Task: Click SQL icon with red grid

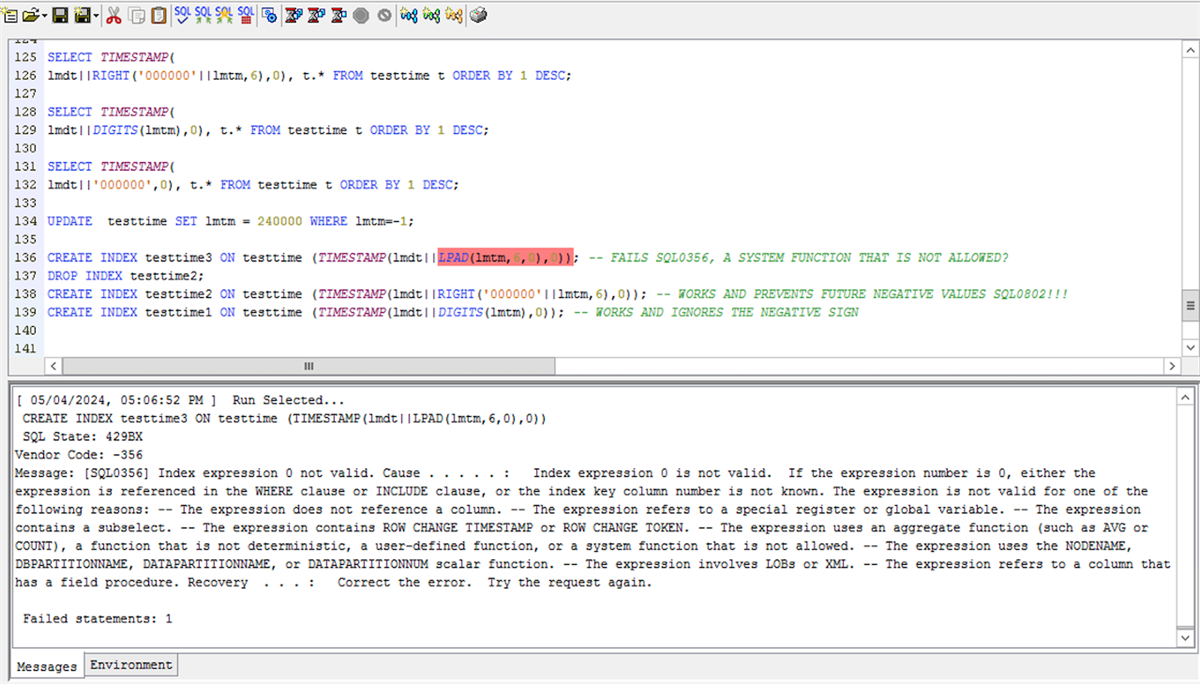Action: pos(245,15)
